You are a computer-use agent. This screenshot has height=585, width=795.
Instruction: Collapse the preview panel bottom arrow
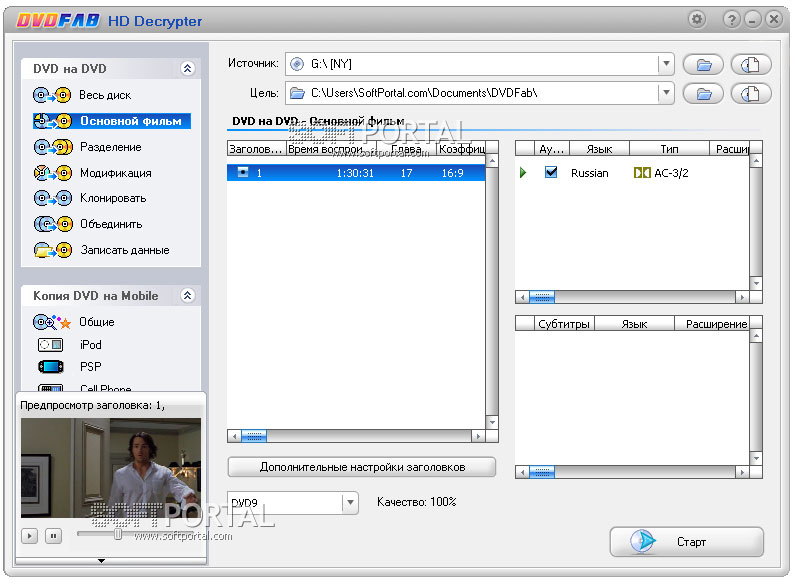101,561
